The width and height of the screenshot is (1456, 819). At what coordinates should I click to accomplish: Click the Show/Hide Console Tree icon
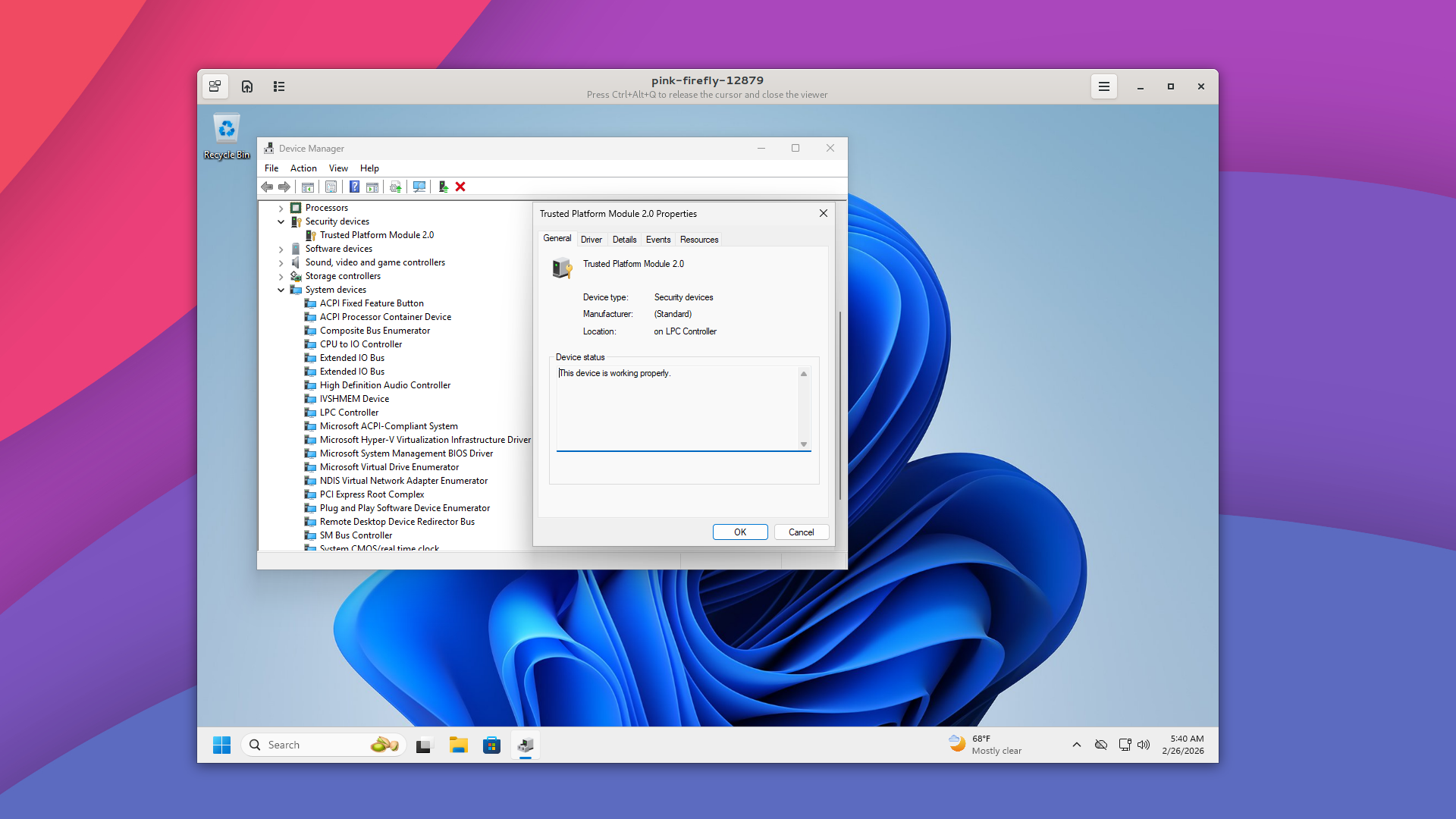(307, 187)
